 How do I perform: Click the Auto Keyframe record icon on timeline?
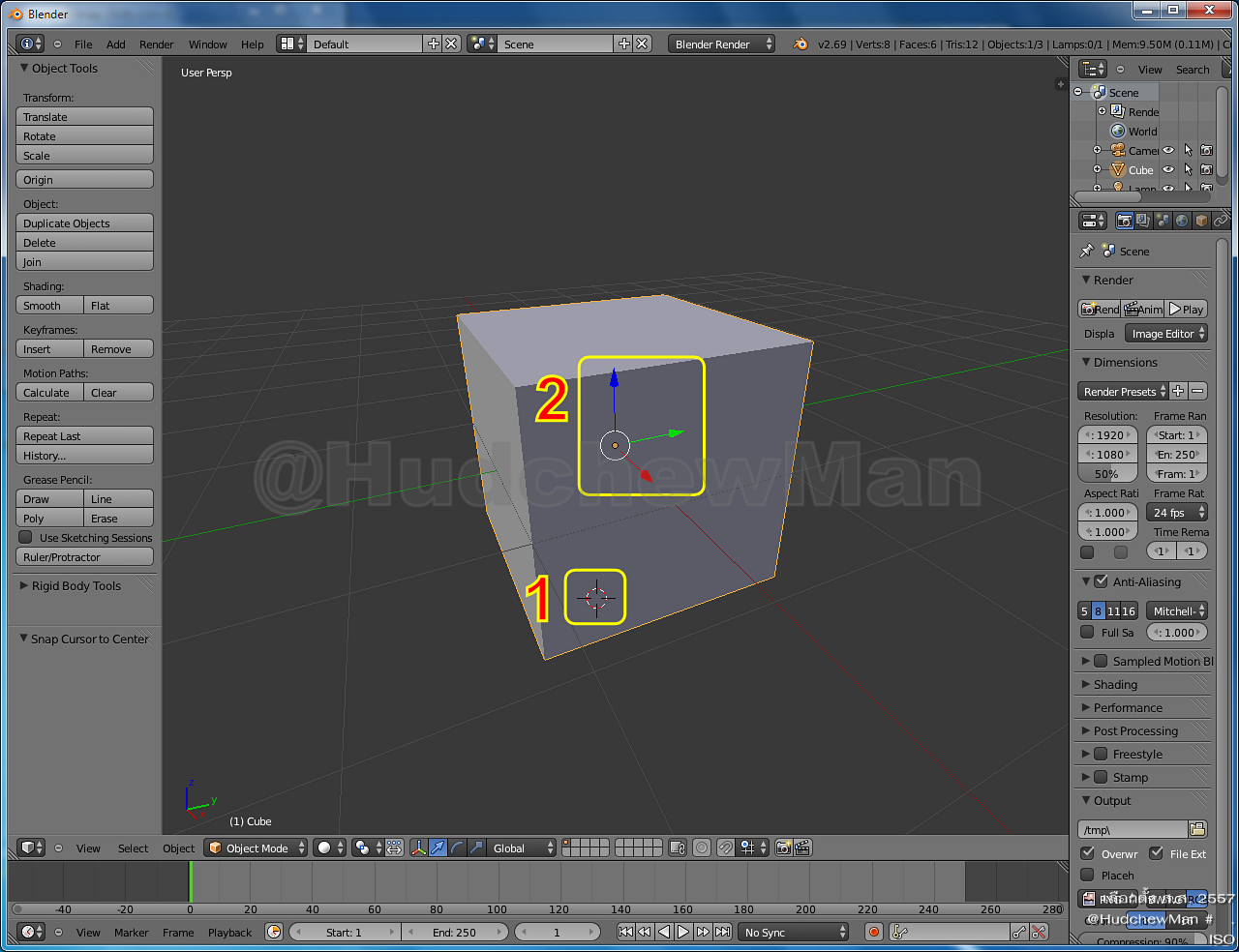(874, 932)
